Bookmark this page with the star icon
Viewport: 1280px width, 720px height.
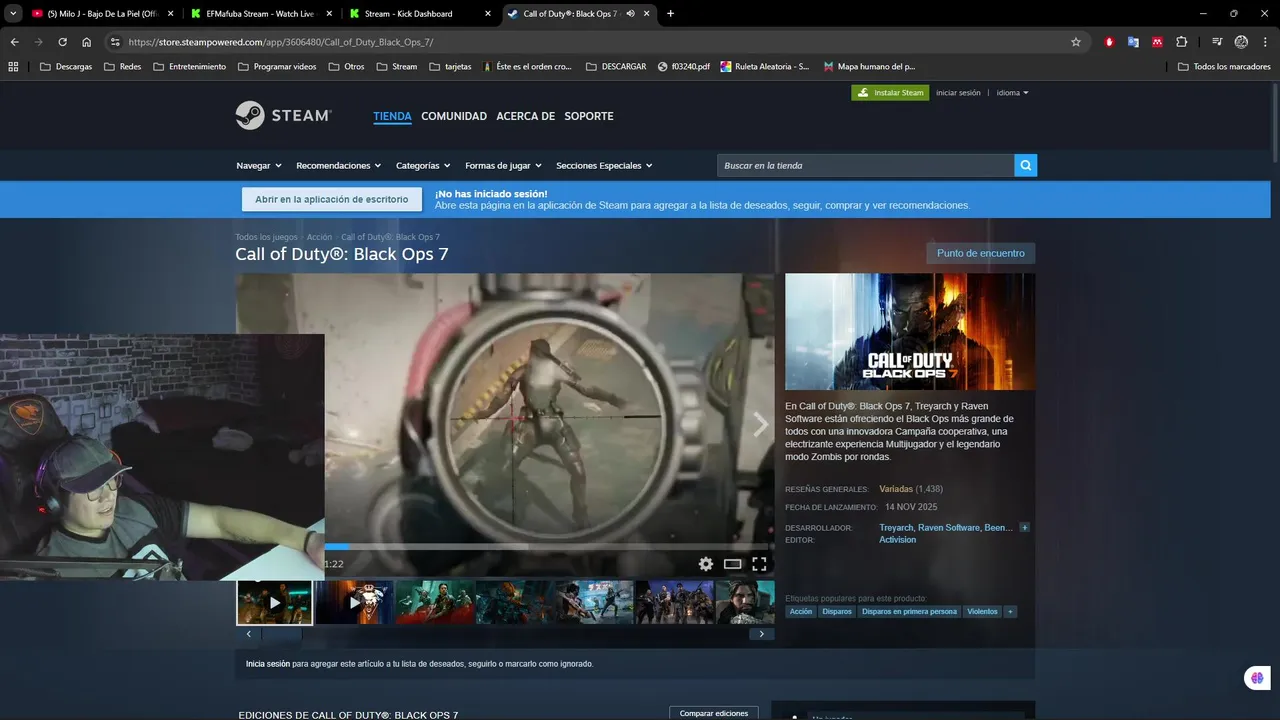click(1076, 42)
